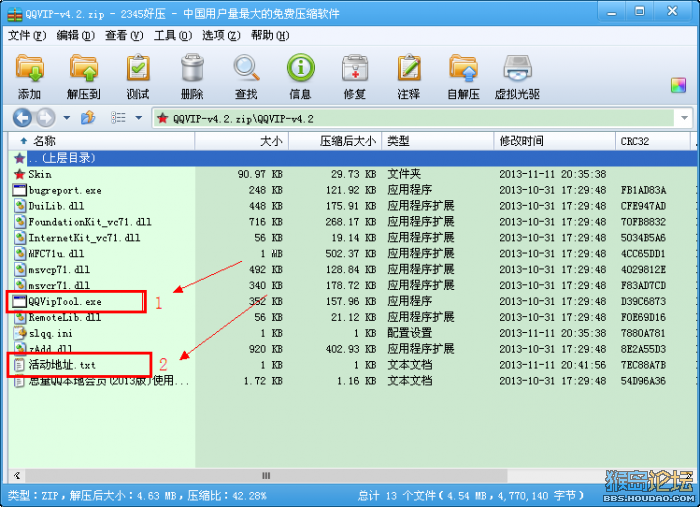Image resolution: width=700 pixels, height=507 pixels.
Task: Open the 查看(V) menu
Action: 124,35
